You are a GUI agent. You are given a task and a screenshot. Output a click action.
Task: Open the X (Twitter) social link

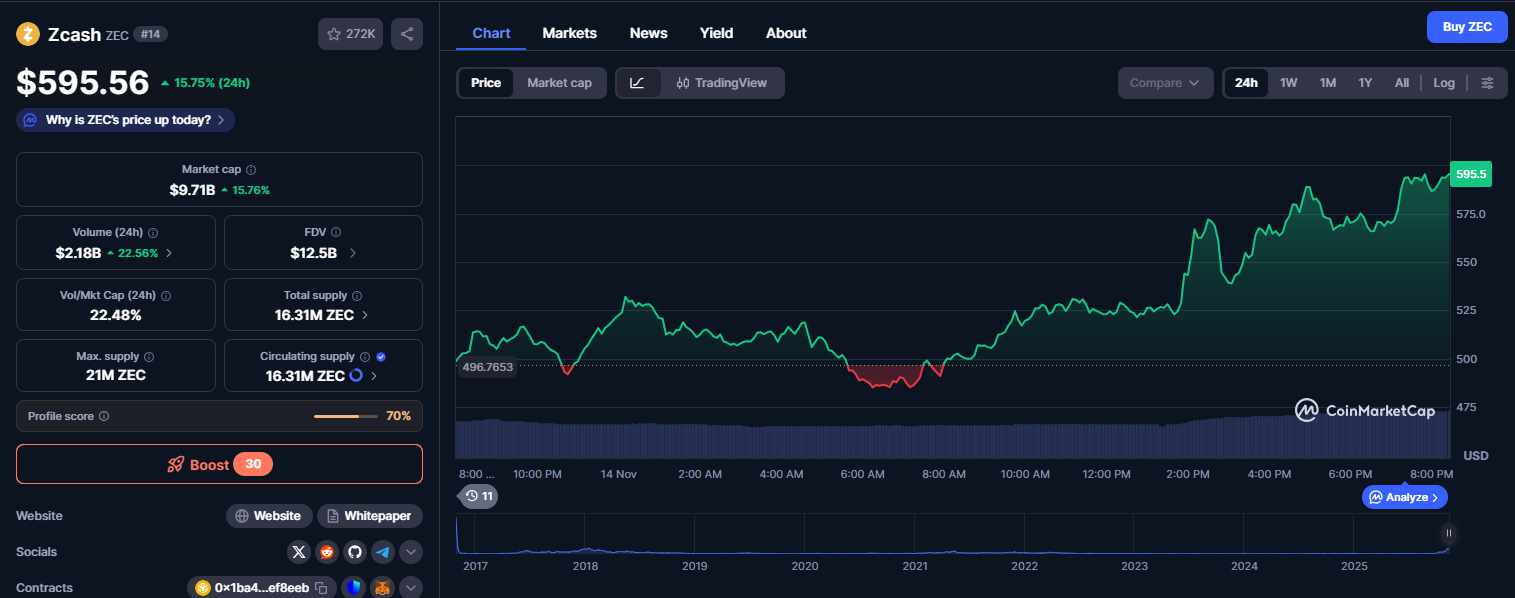(299, 552)
